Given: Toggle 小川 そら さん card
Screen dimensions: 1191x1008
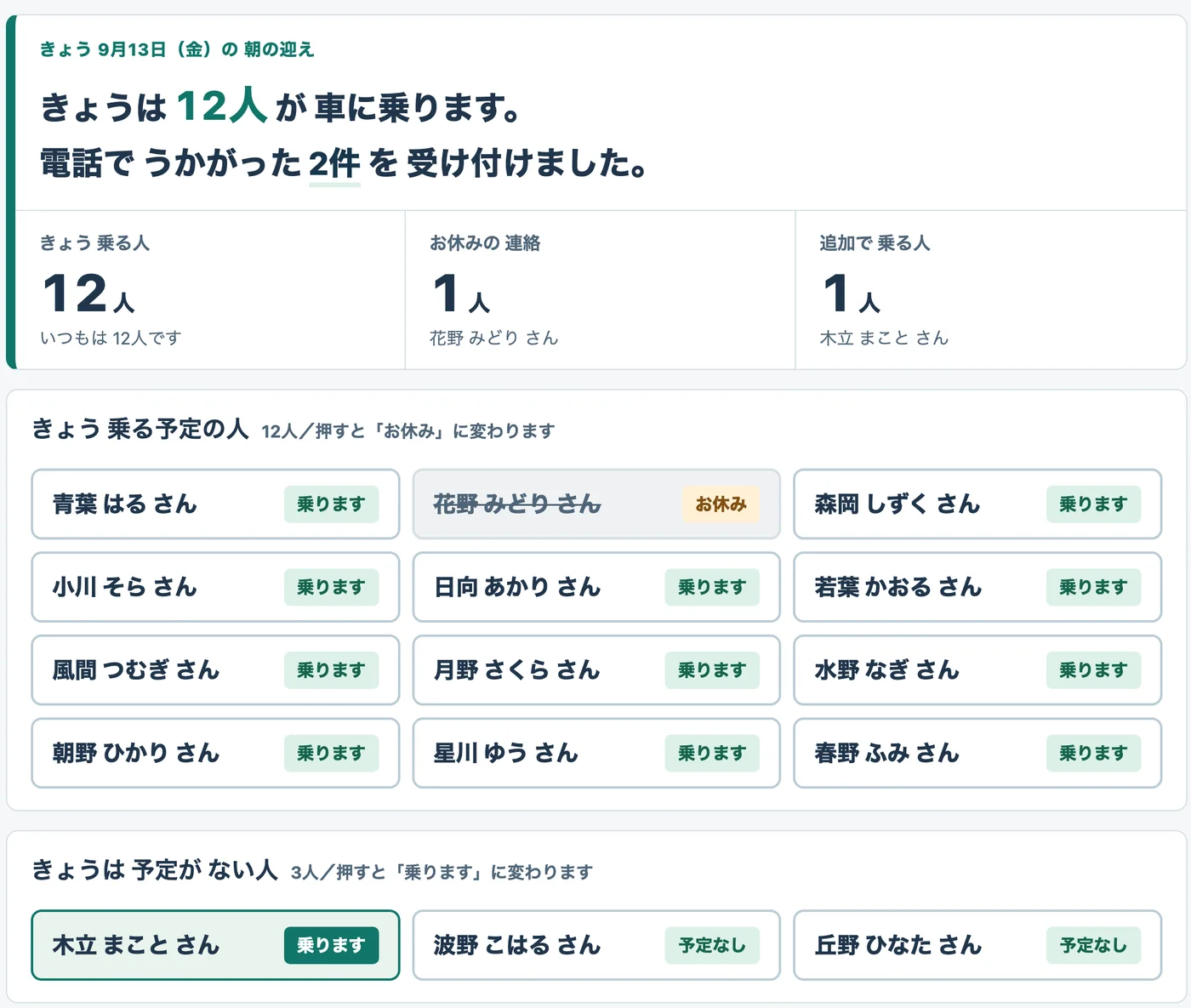Looking at the screenshot, I should [215, 587].
